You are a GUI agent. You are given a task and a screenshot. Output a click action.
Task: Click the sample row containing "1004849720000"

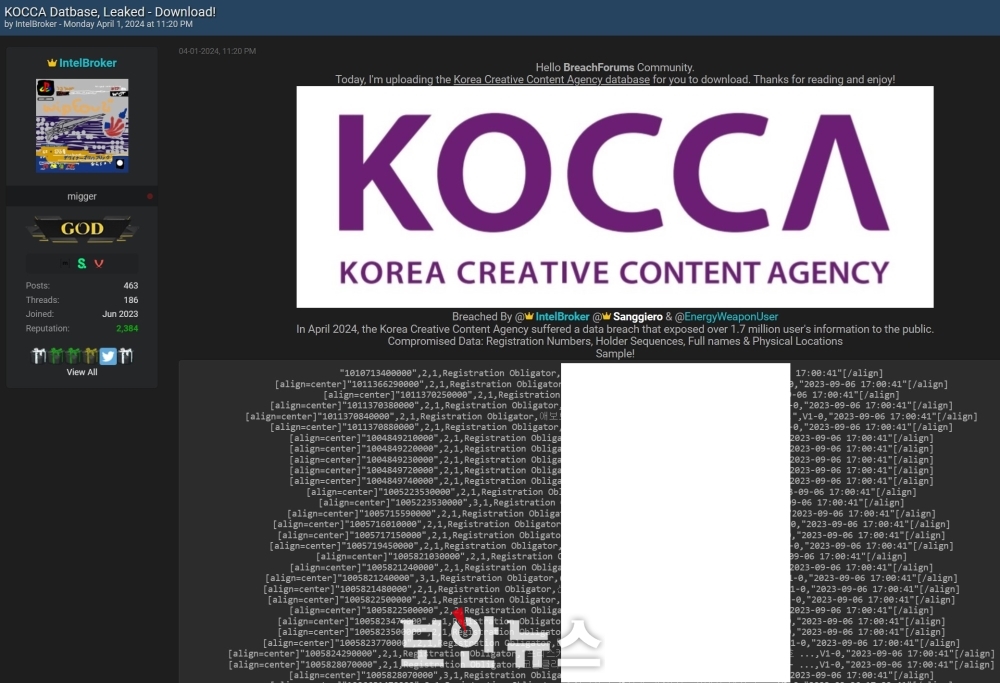(611, 471)
